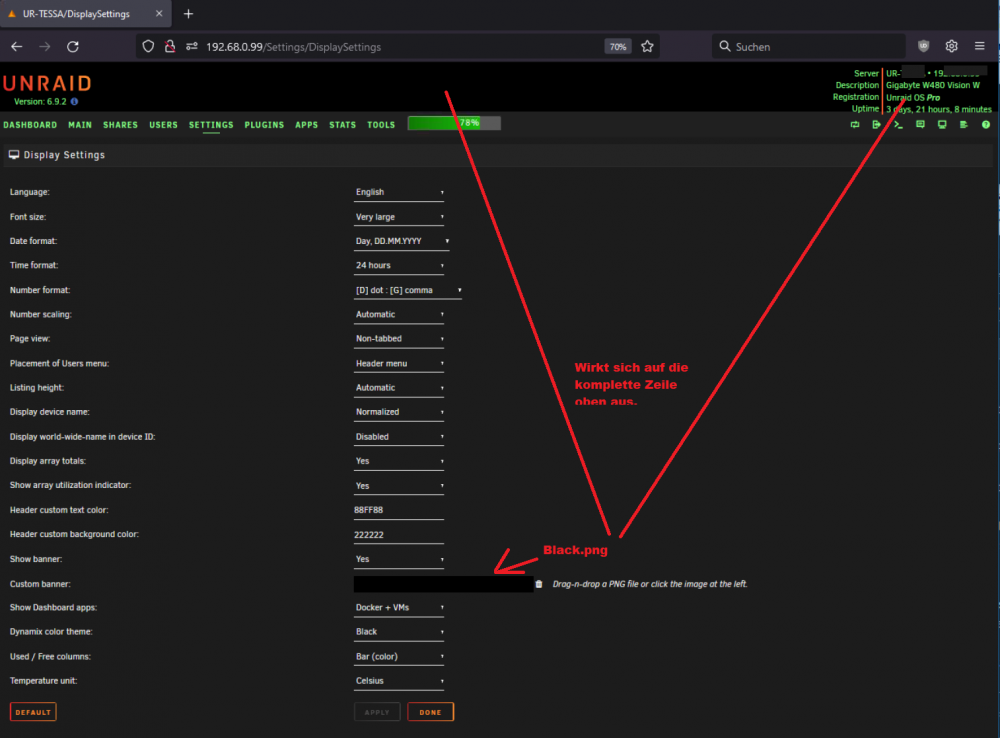Open the Show banner dropdown

coord(399,559)
